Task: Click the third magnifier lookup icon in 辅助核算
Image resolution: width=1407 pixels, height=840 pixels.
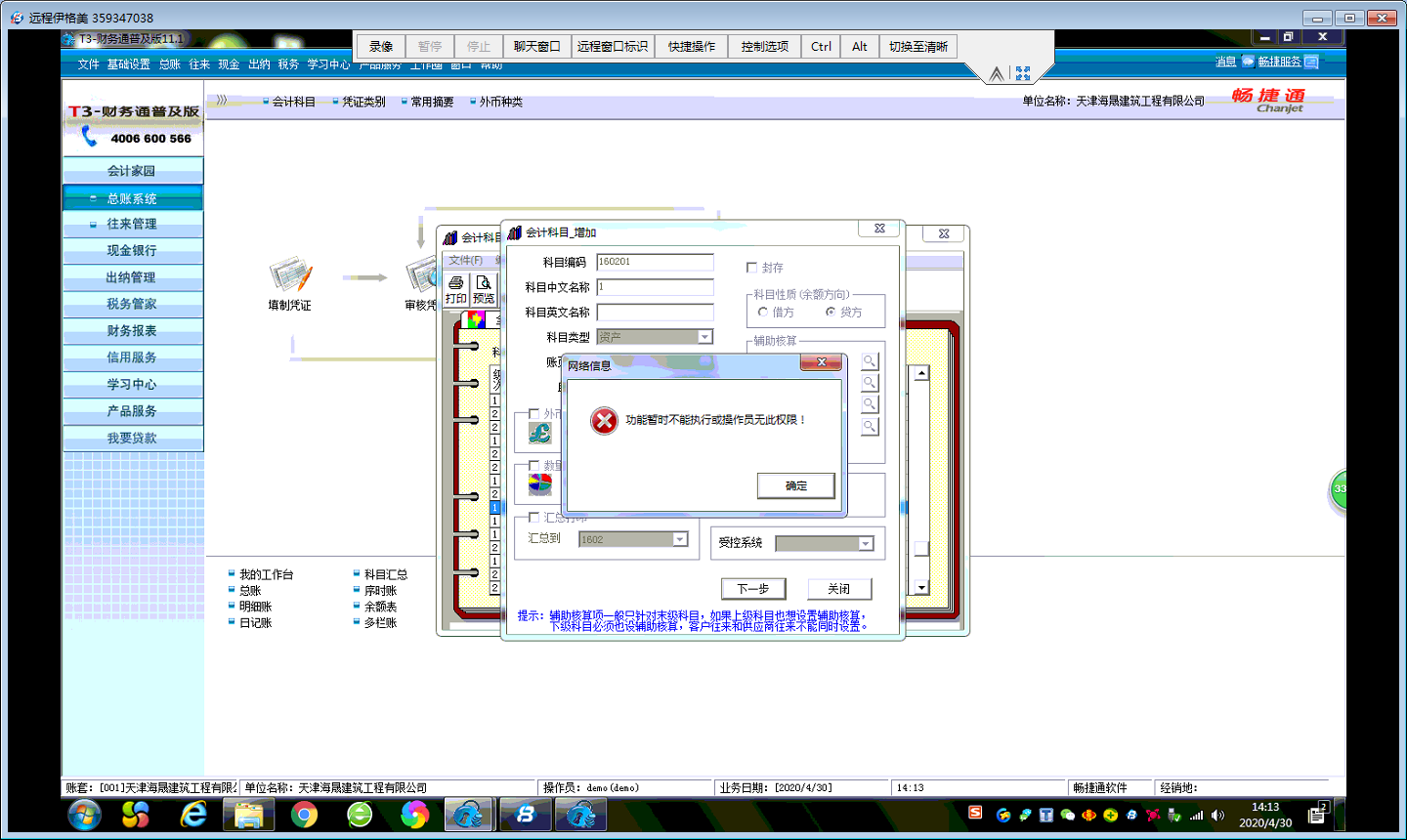Action: click(870, 404)
